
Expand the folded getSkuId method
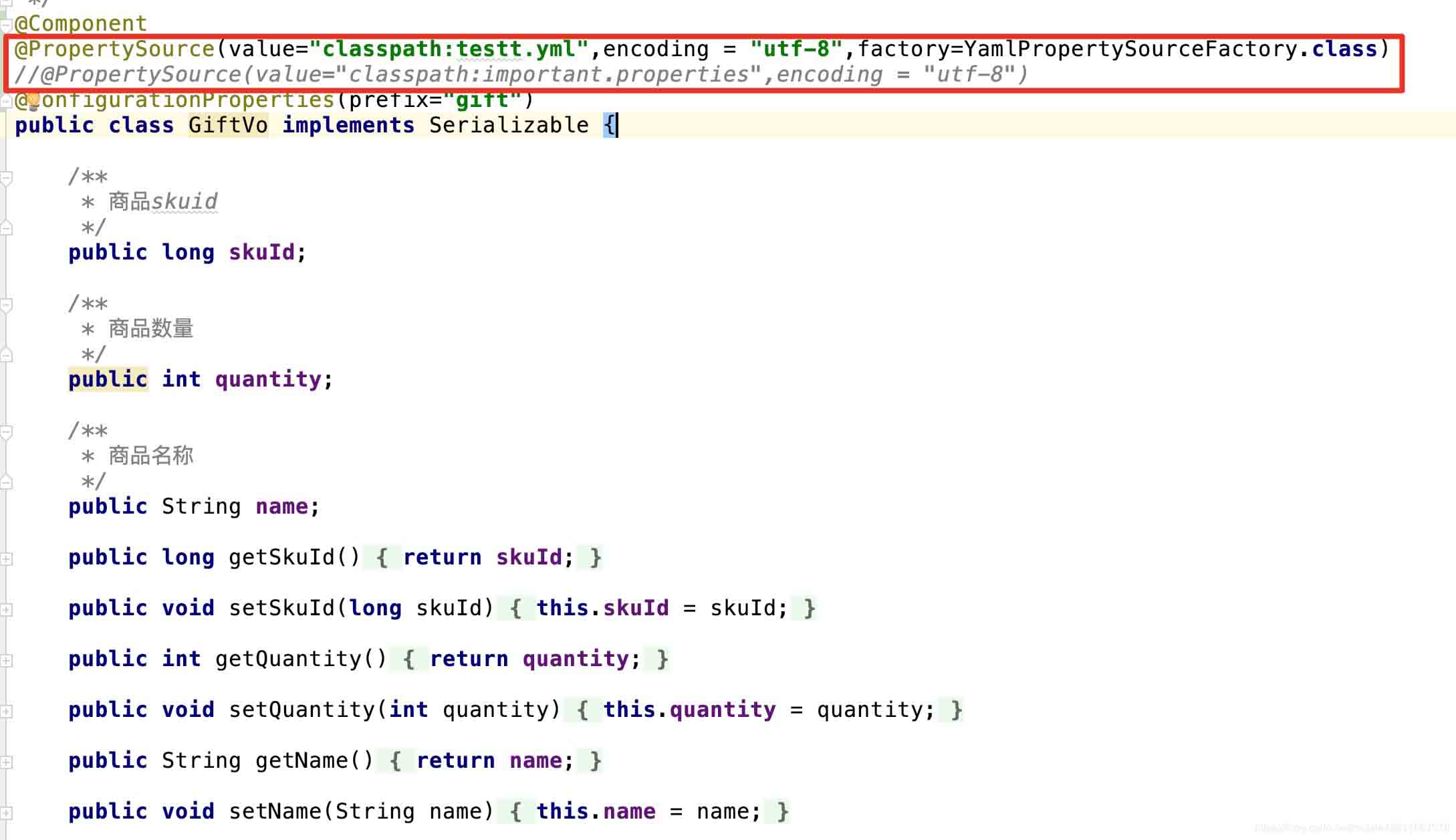click(x=6, y=558)
